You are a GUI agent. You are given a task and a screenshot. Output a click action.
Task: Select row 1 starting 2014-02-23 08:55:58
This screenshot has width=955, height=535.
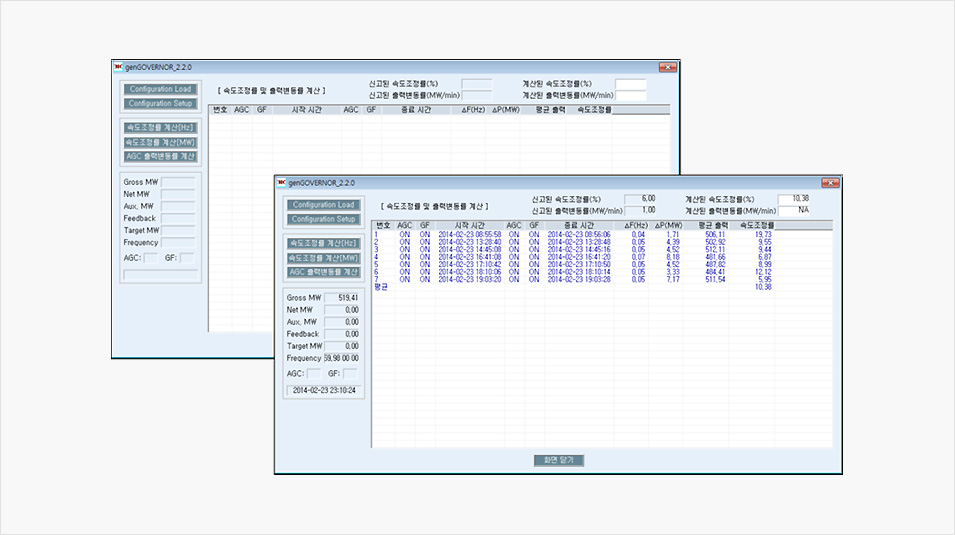point(469,234)
